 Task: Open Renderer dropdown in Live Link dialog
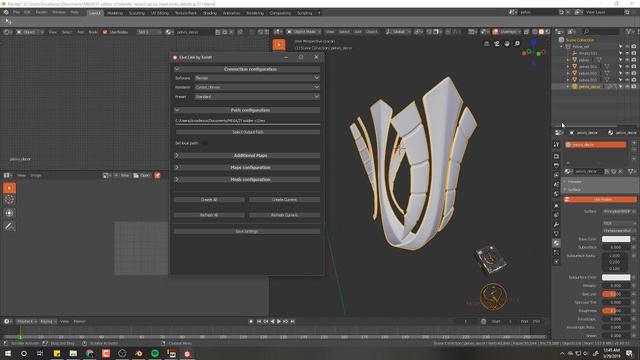[257, 87]
